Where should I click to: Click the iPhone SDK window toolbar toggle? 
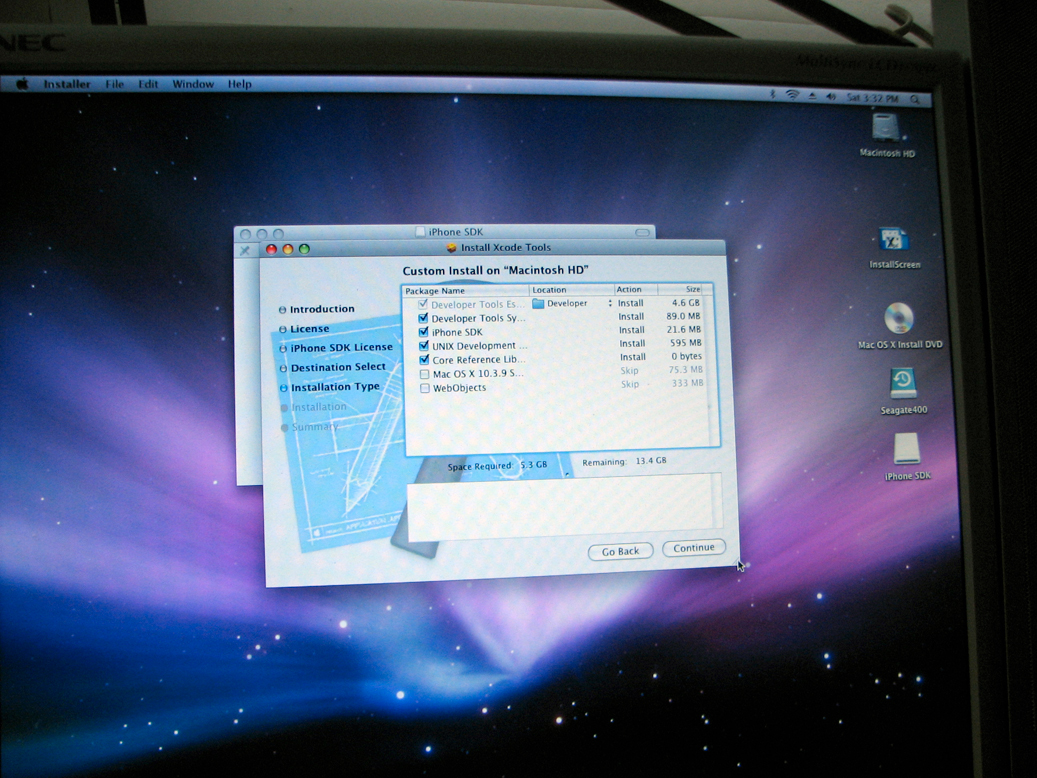pos(642,232)
